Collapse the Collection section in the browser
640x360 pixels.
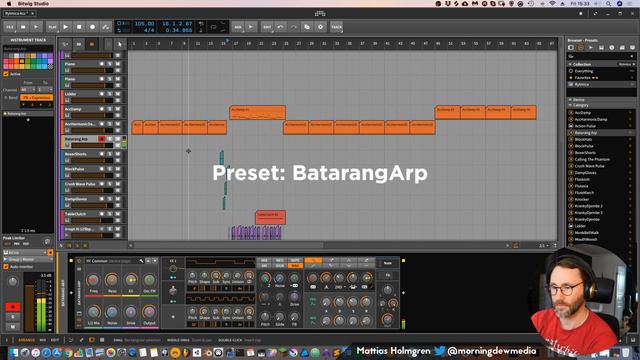pyautogui.click(x=570, y=64)
